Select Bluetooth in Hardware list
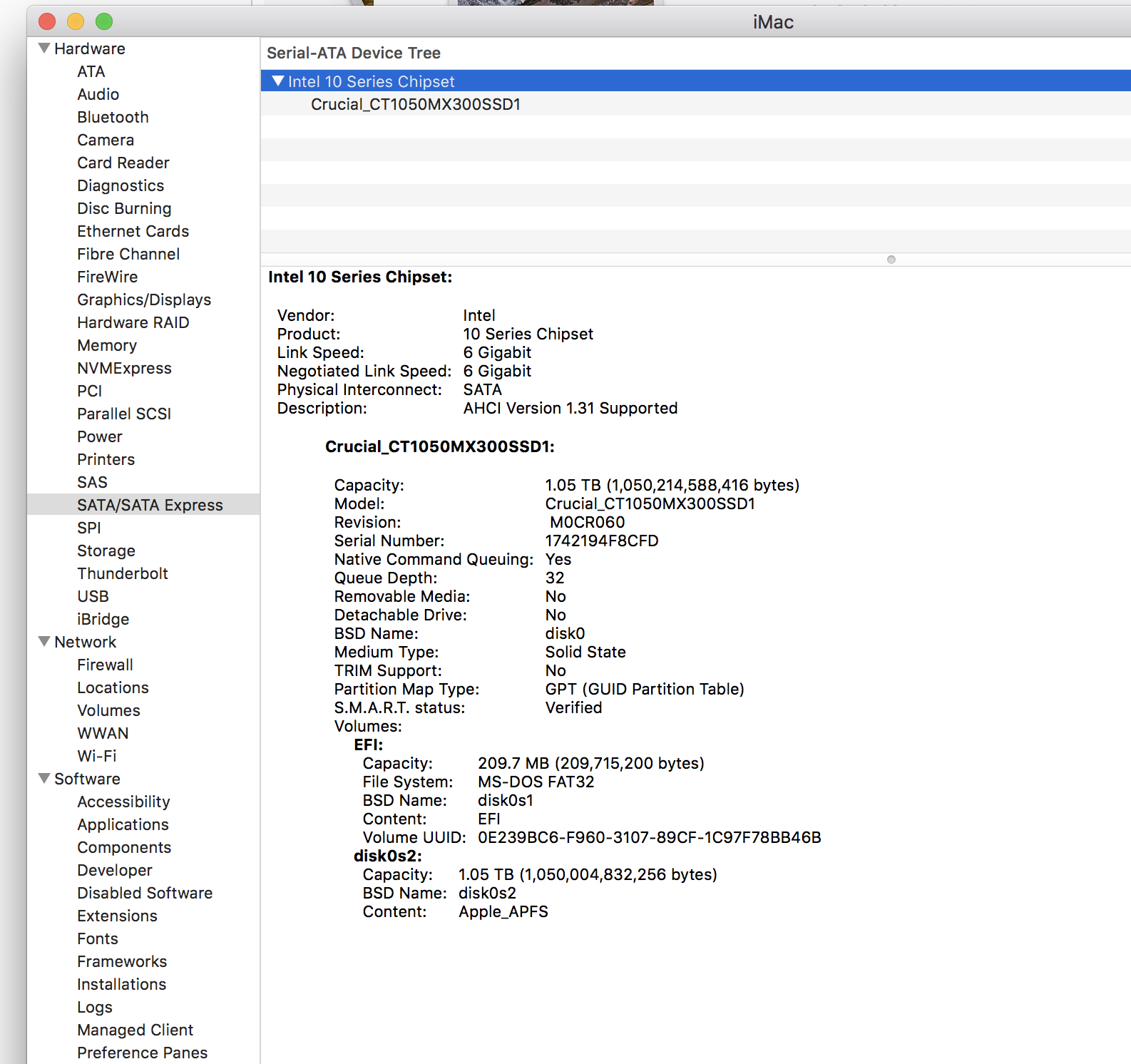 coord(113,117)
